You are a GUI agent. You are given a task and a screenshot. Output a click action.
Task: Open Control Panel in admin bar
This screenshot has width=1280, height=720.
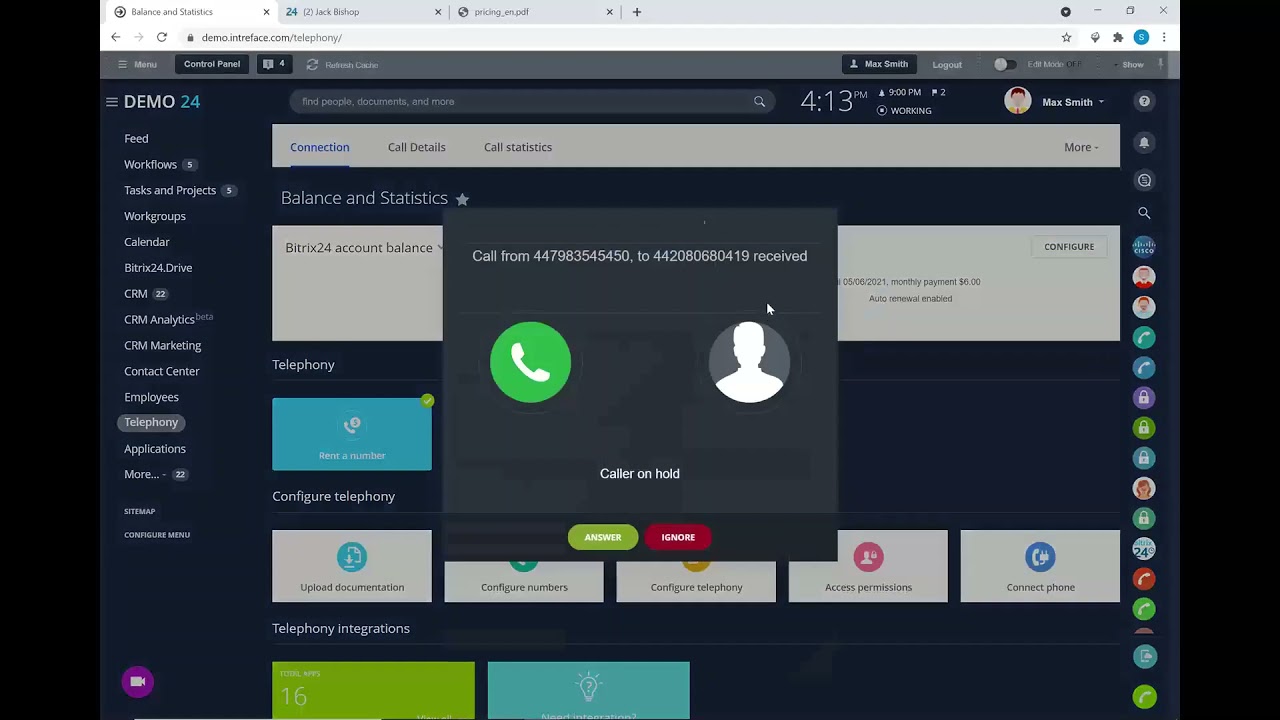click(212, 64)
